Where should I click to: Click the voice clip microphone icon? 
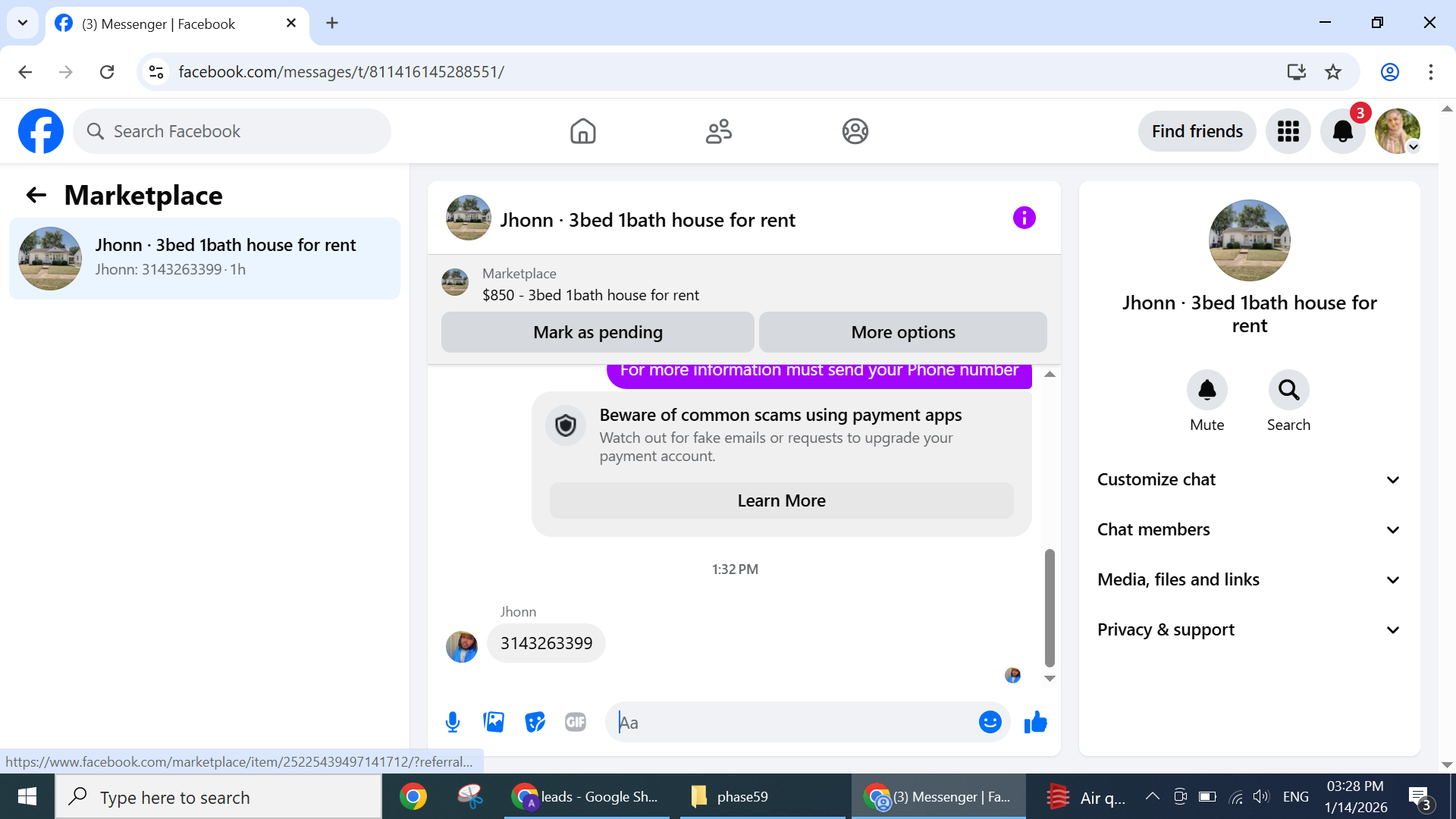pos(453,722)
